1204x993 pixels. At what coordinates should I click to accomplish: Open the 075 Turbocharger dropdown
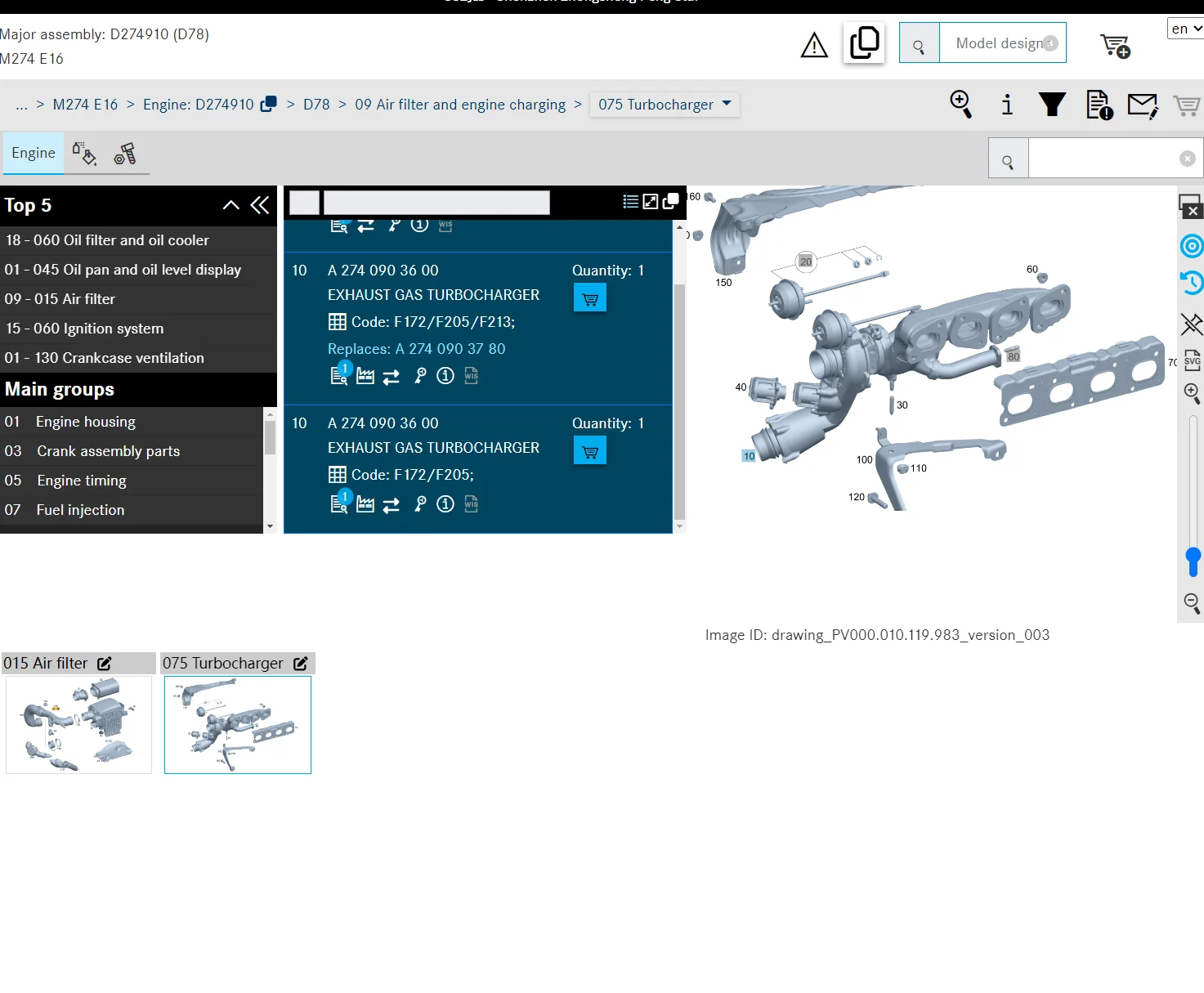click(664, 105)
